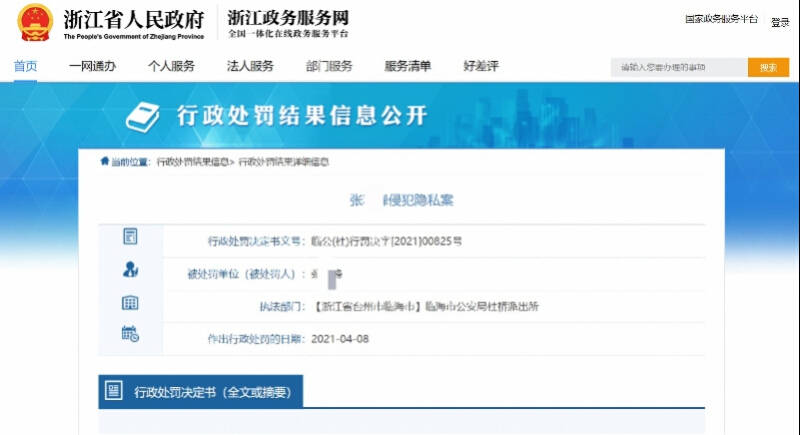Click the list icon in 行政处罚决定书 header

(x=114, y=391)
